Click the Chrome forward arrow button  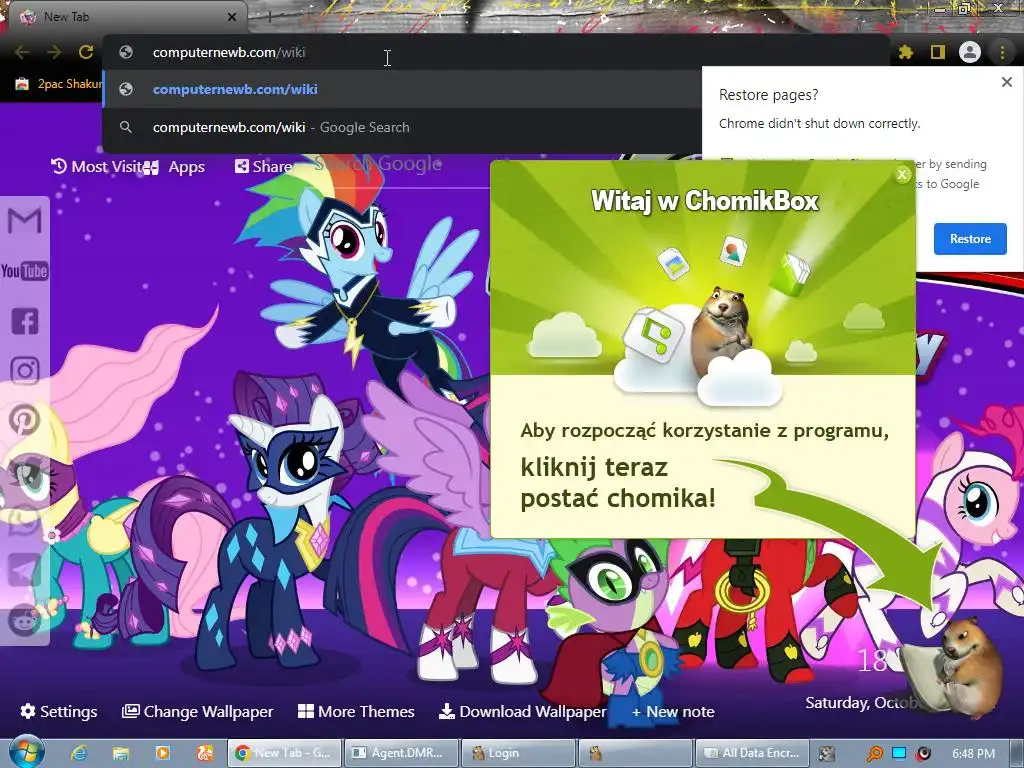click(x=54, y=52)
